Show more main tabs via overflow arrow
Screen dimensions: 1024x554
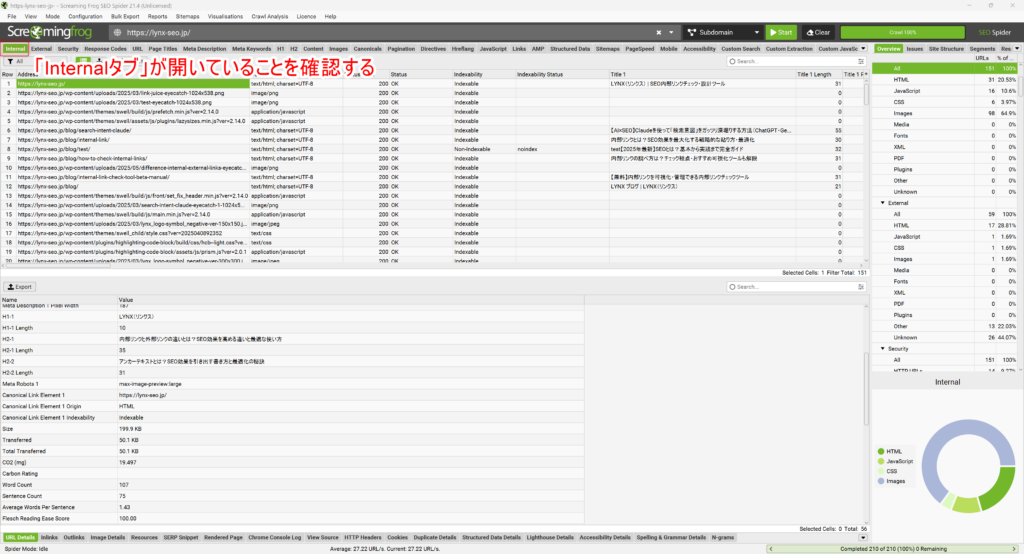click(x=863, y=48)
